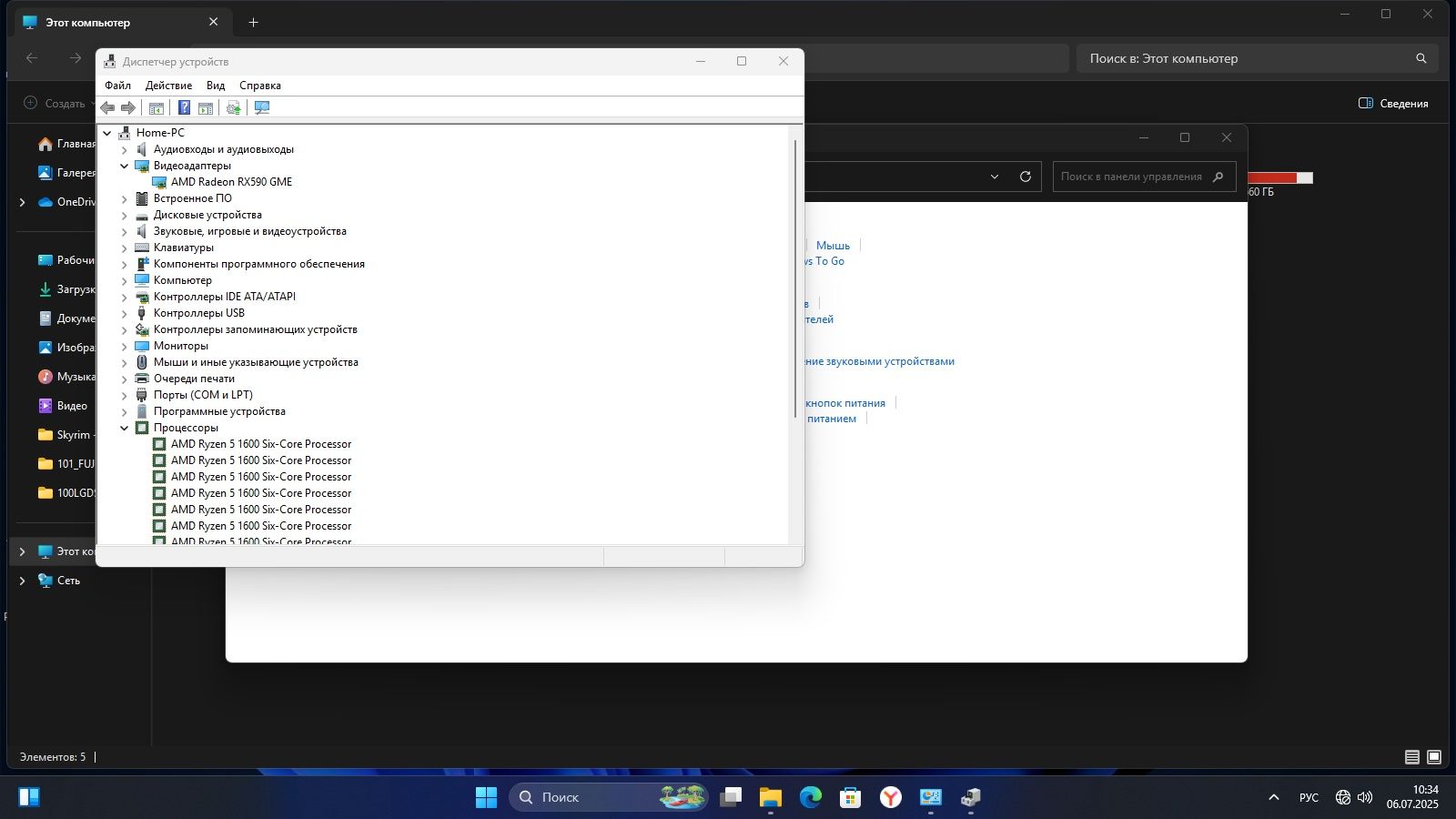Open the кнопок питания link in Control Panel
1456x819 pixels.
point(845,403)
